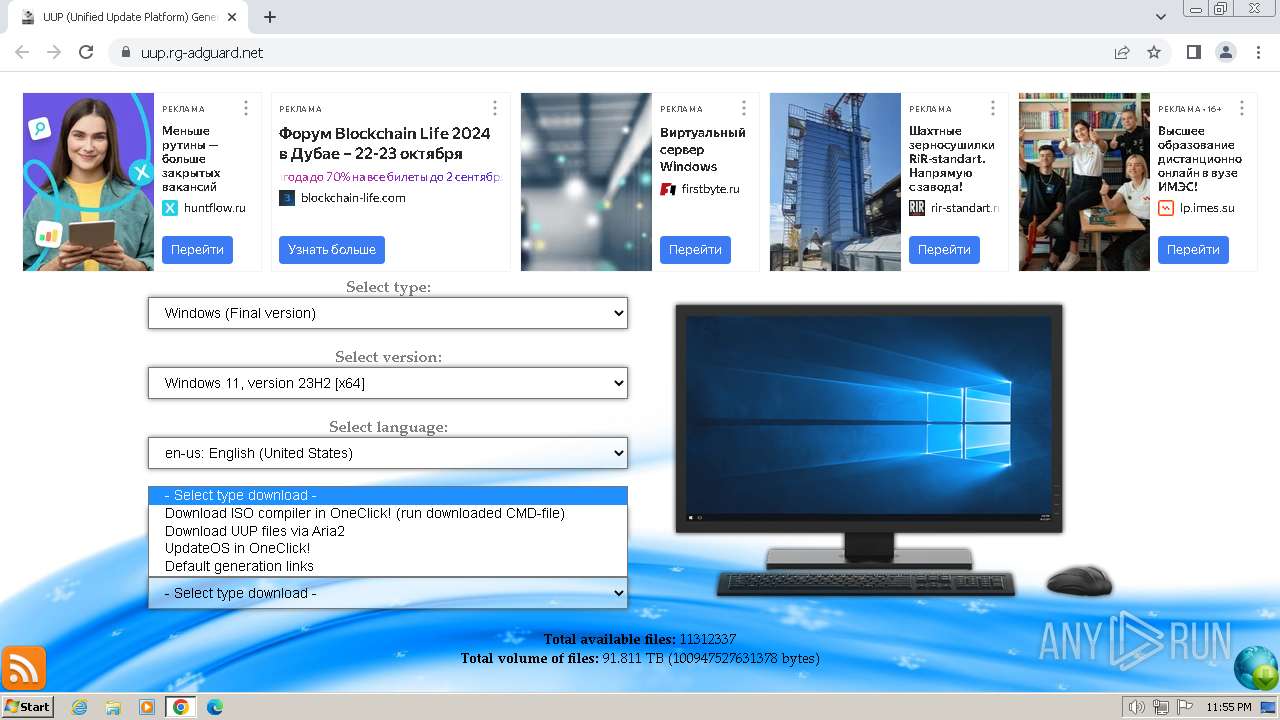1280x720 pixels.
Task: Click the orange RSS feed icon
Action: (x=24, y=668)
